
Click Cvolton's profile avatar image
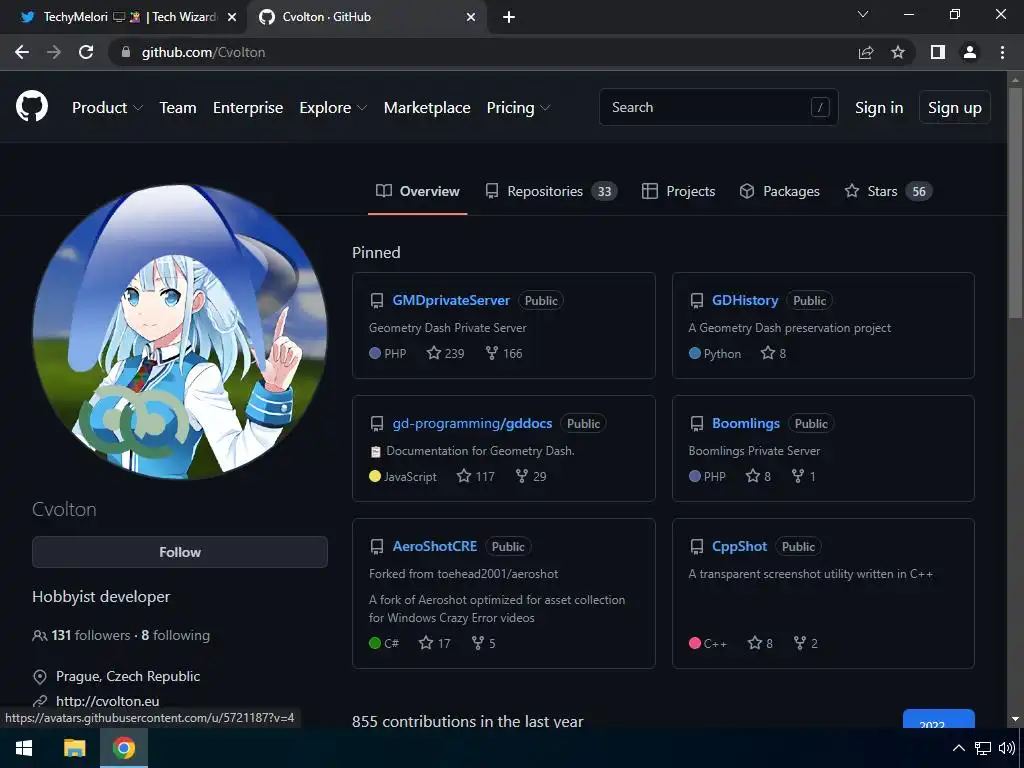tap(180, 332)
